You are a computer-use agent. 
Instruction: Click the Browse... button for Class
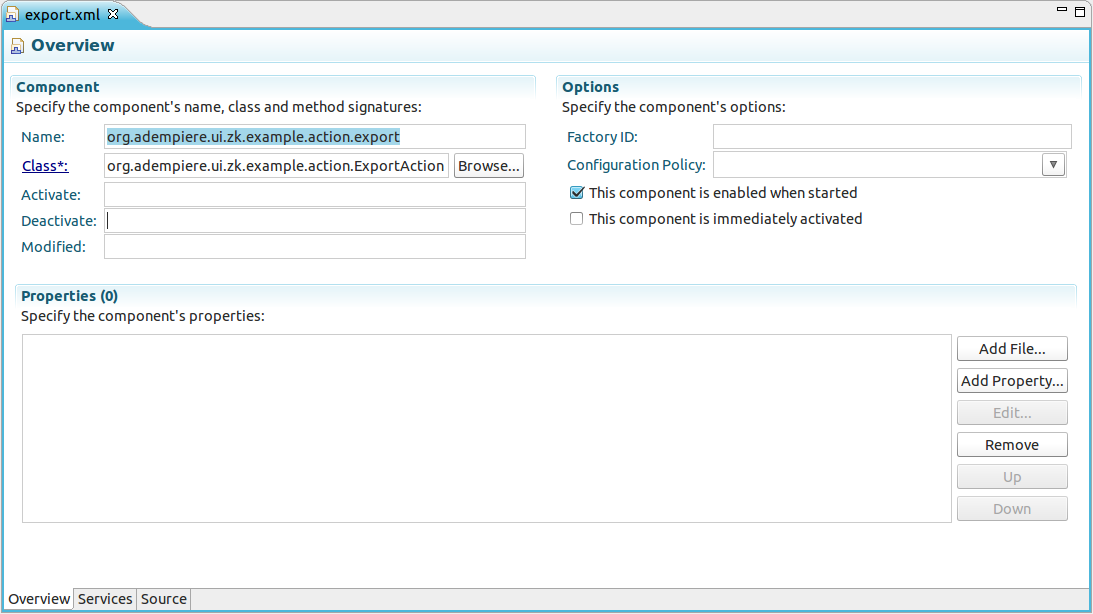click(489, 166)
